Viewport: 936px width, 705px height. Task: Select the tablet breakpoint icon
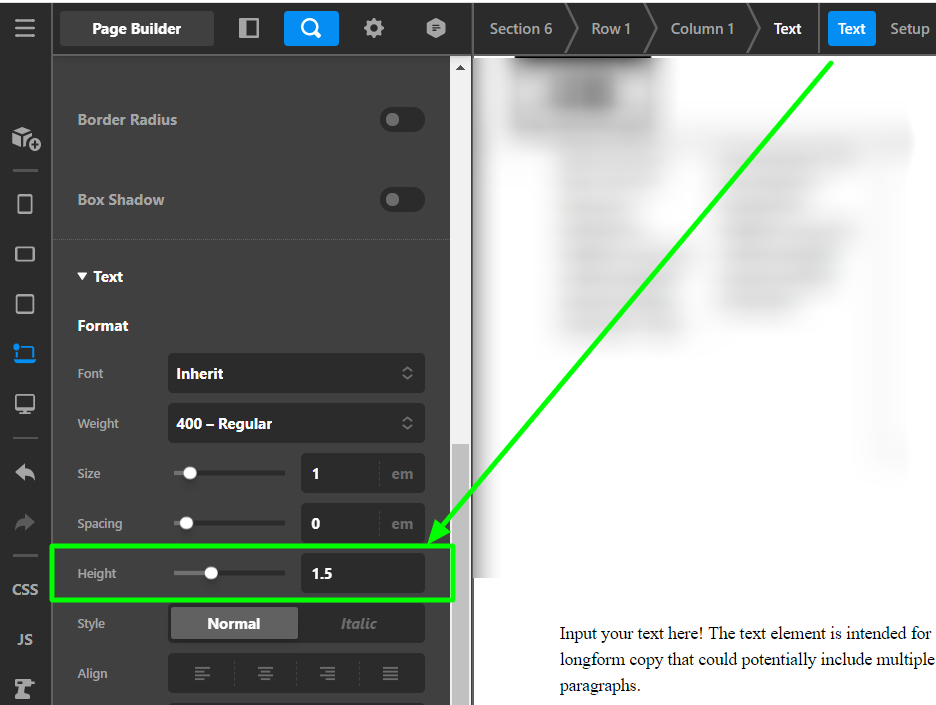(x=24, y=304)
